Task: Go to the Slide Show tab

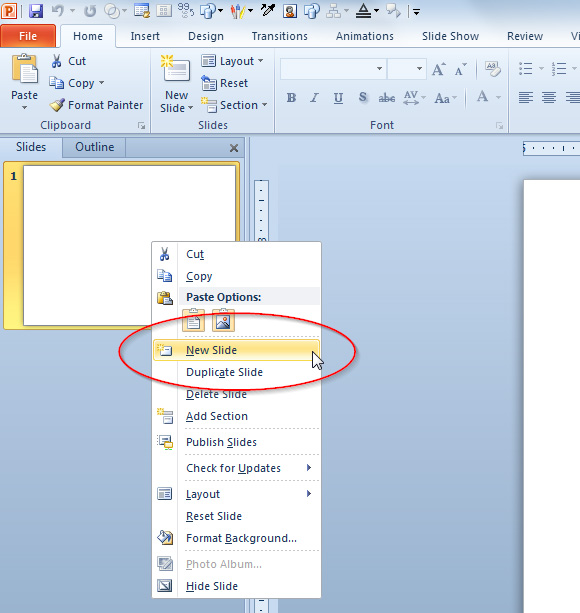Action: click(450, 36)
